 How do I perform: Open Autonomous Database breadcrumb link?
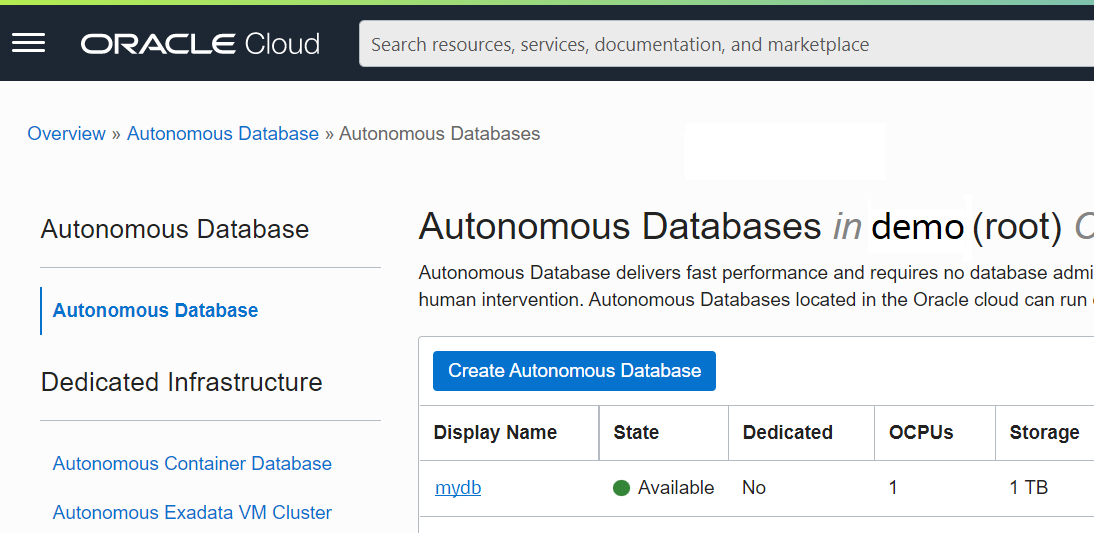point(222,134)
